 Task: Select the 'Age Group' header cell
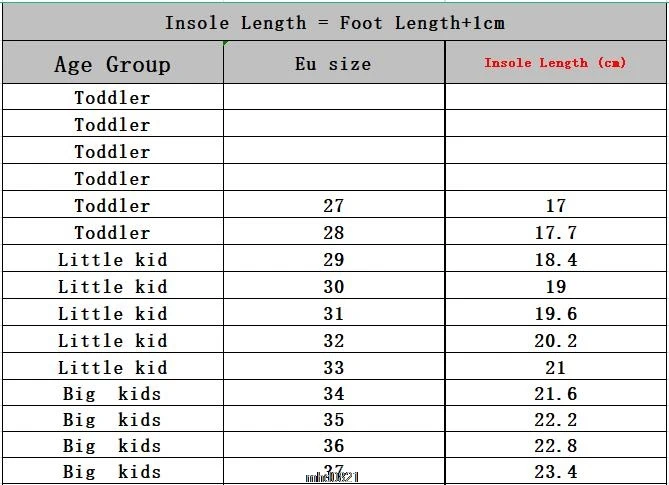112,64
